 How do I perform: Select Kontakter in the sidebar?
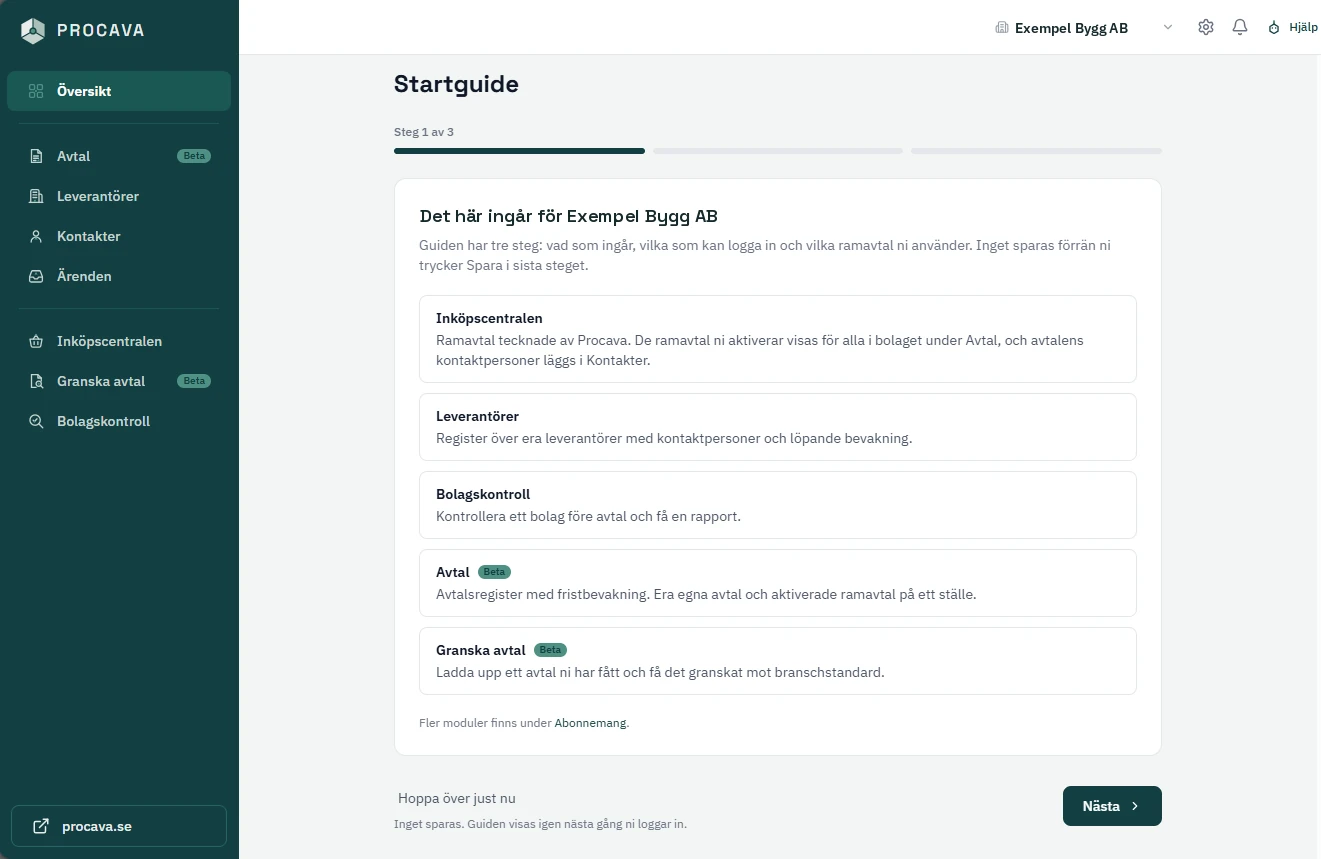point(119,236)
